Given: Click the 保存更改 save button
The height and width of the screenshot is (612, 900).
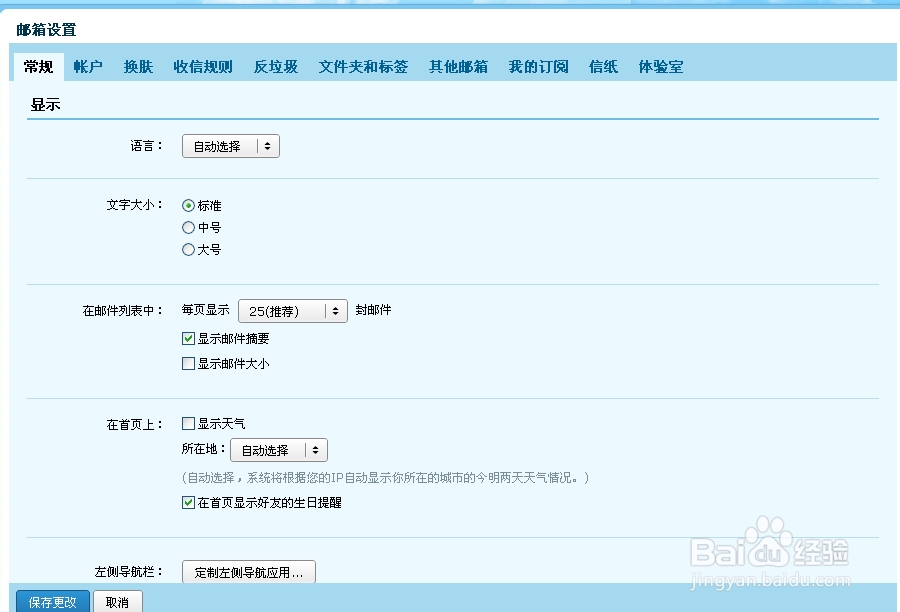Looking at the screenshot, I should 51,602.
